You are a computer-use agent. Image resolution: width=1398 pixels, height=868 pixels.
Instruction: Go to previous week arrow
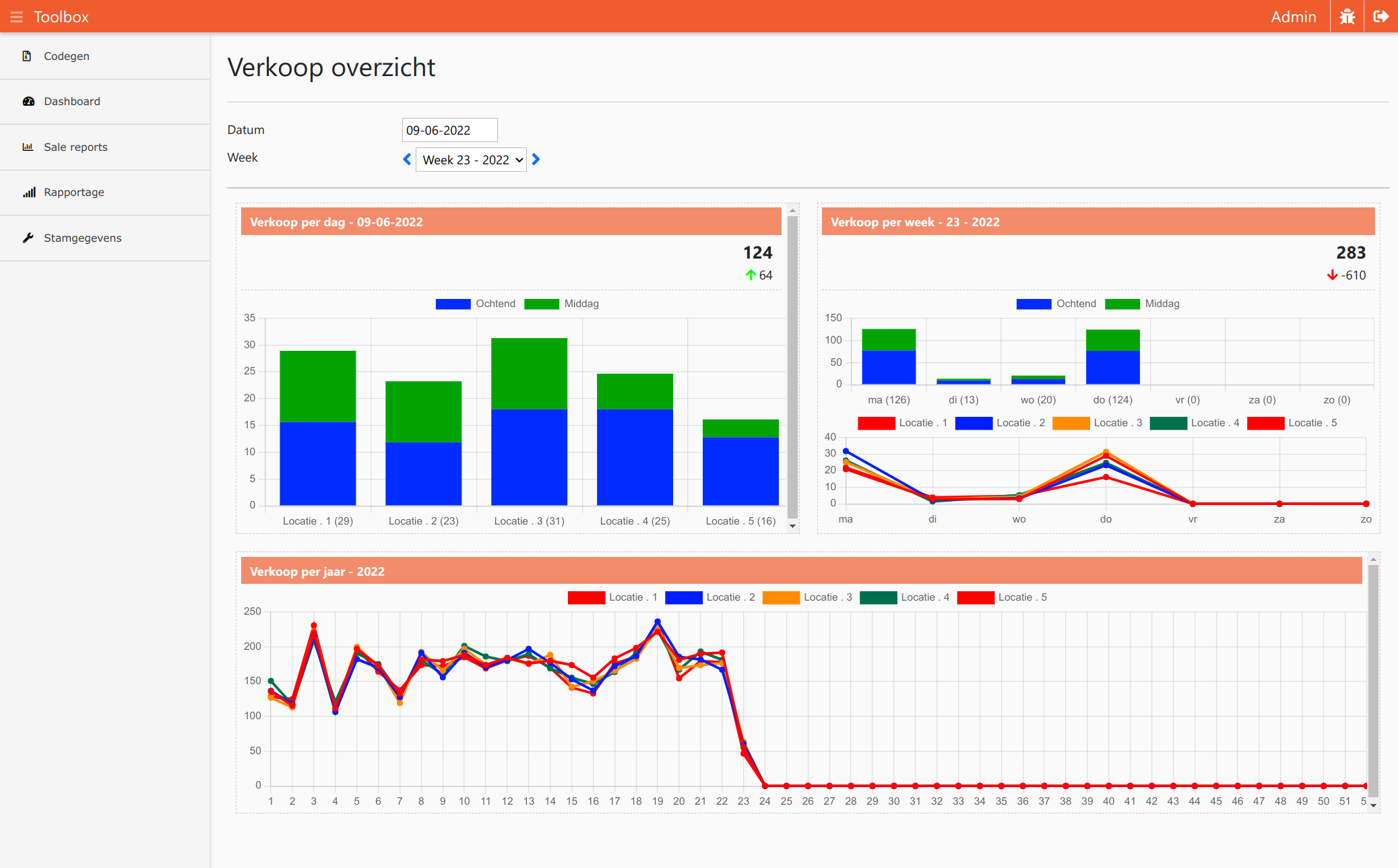[x=407, y=160]
